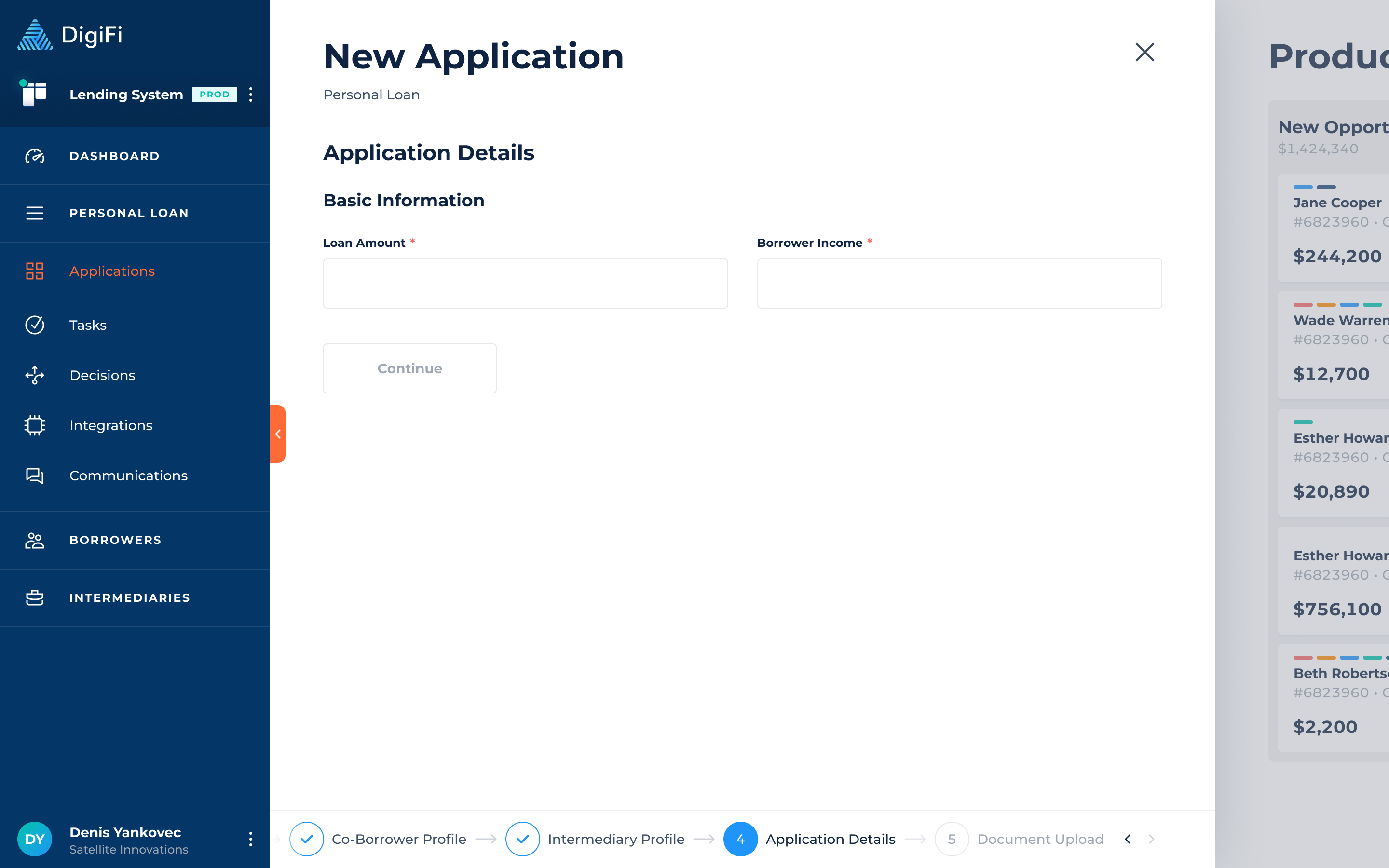Open the Integrations chip icon
This screenshot has width=1389, height=868.
(34, 425)
